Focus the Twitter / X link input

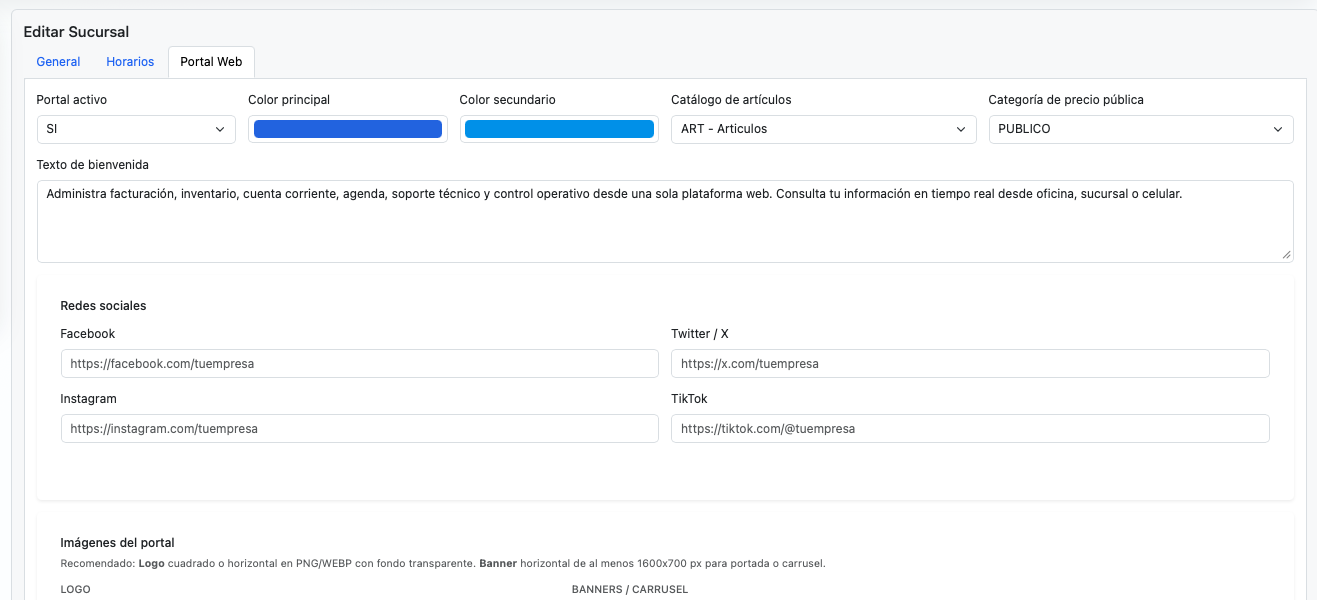point(969,363)
